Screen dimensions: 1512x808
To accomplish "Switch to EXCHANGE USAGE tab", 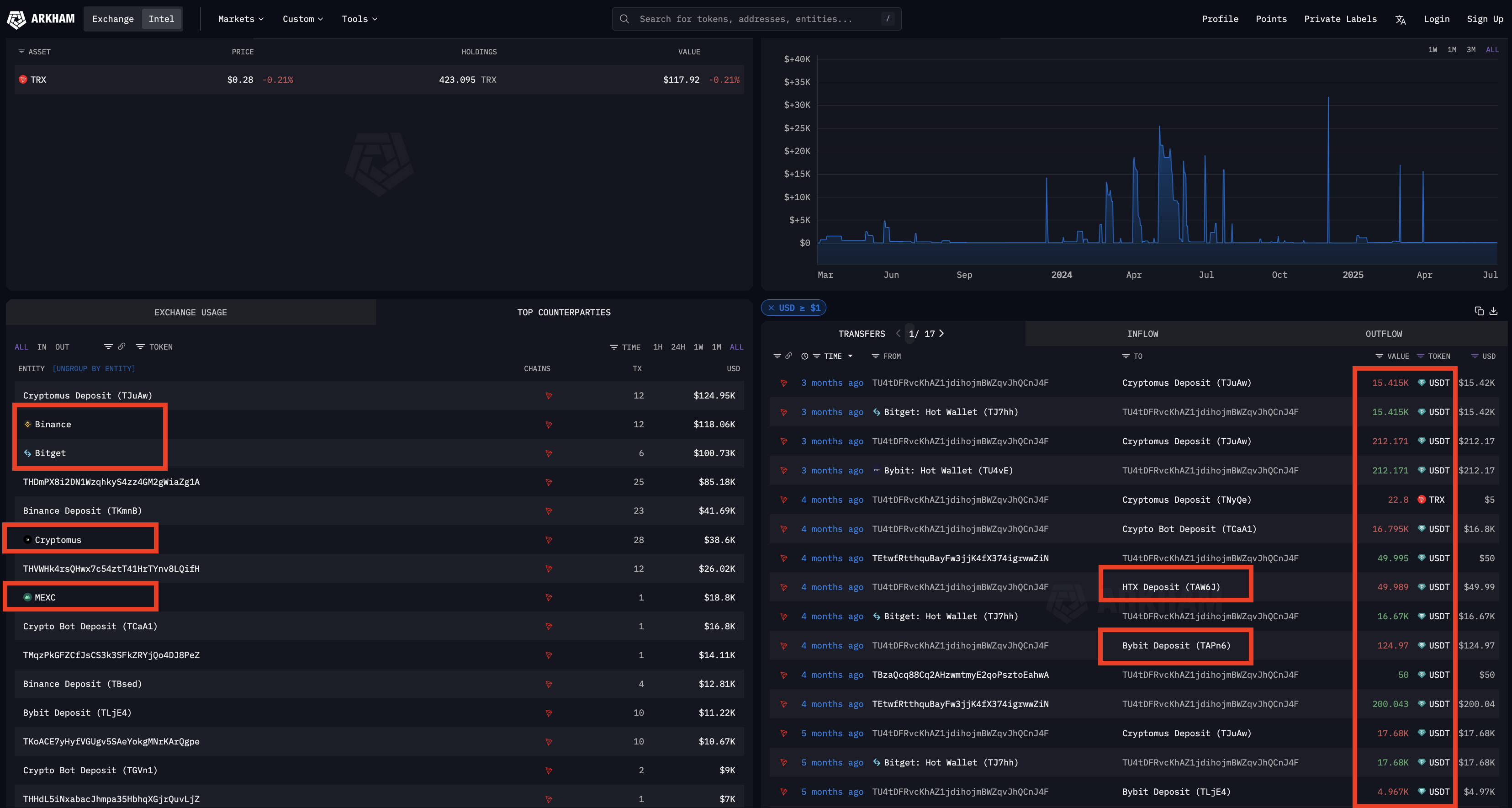I will coord(191,313).
